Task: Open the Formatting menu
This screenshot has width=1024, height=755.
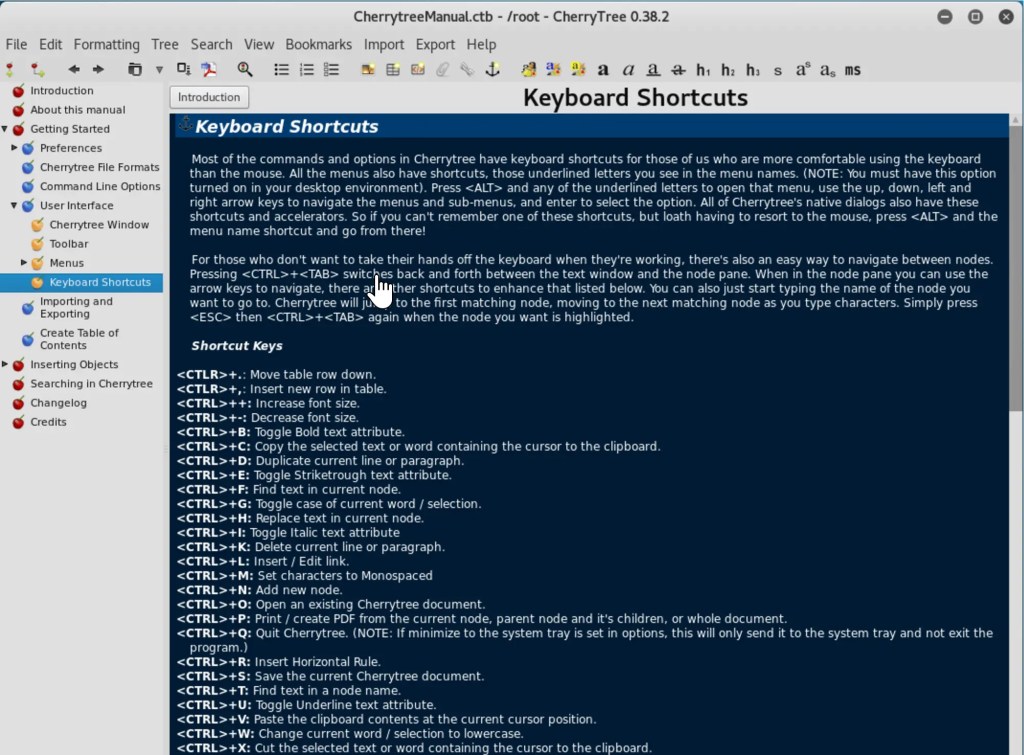Action: (106, 44)
